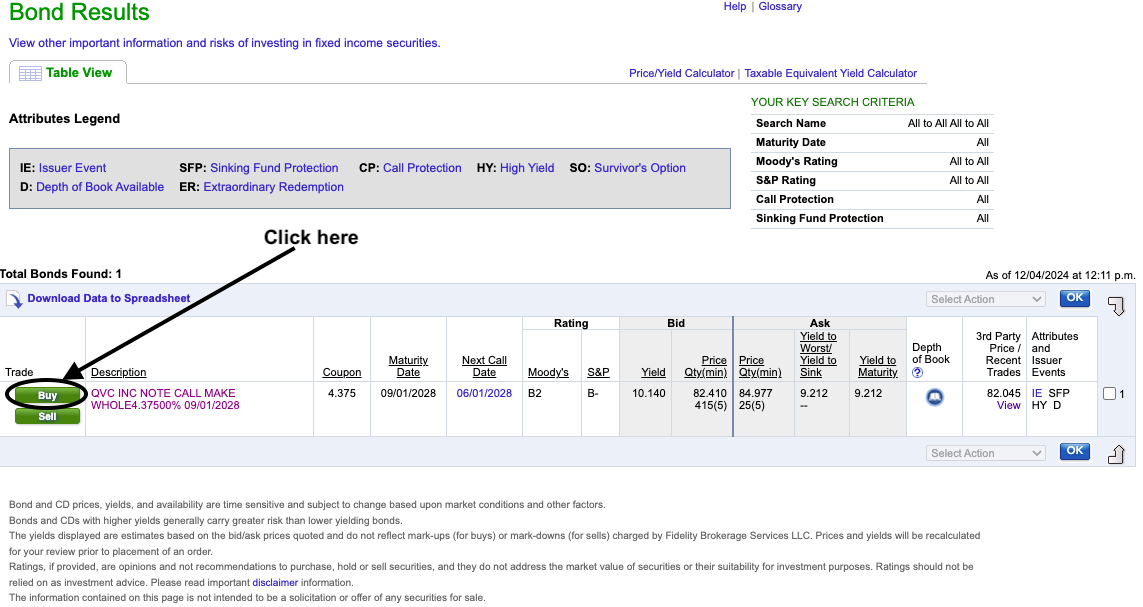Click the 09/01/2028 maturity date cell
This screenshot has height=607, width=1143.
click(408, 393)
